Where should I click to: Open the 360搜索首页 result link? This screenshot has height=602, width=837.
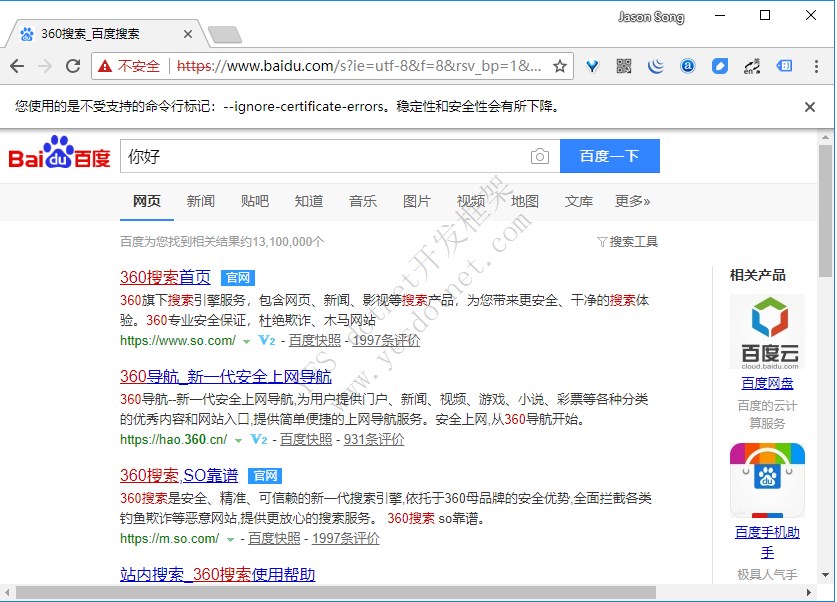[165, 278]
